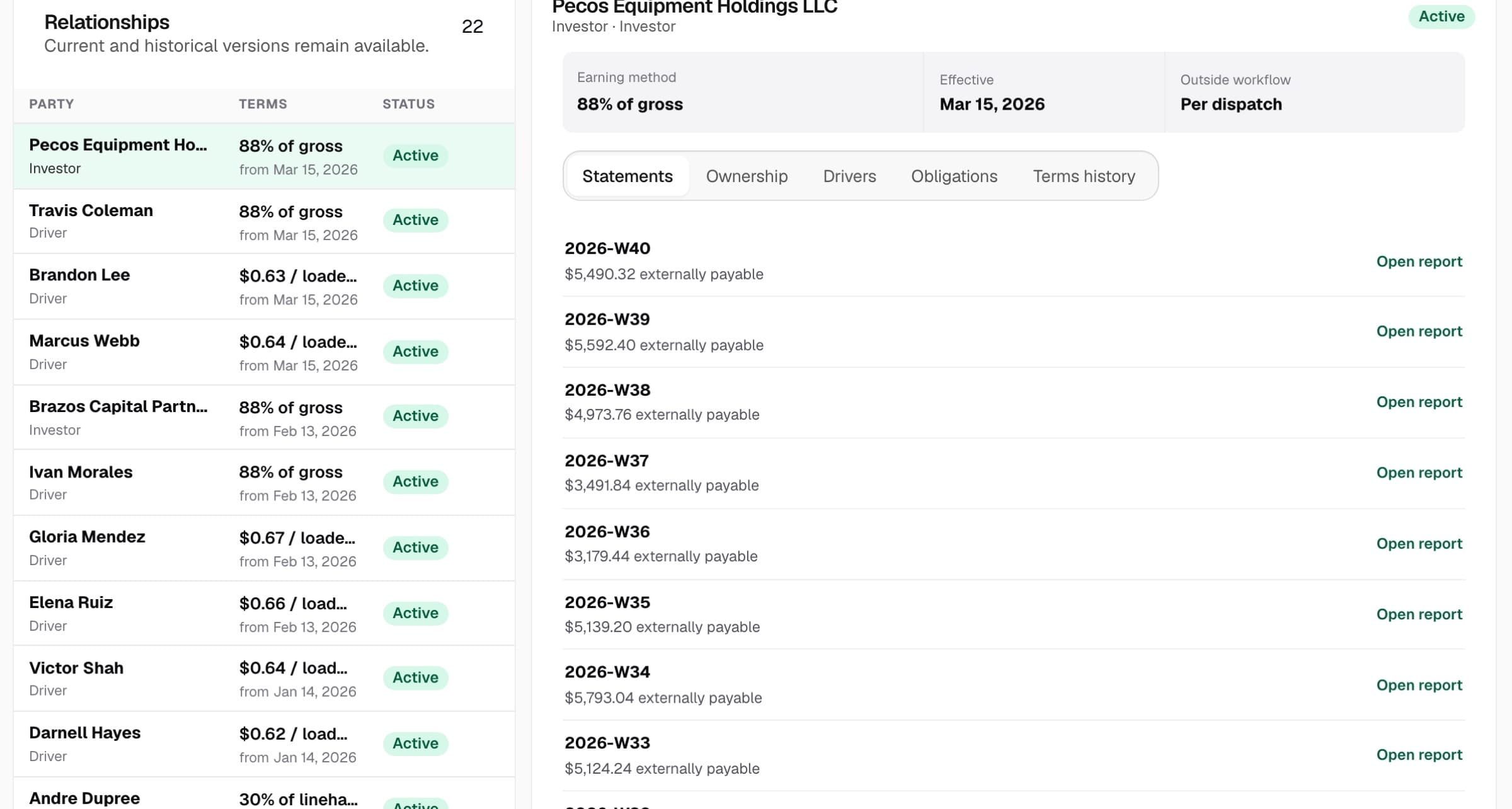Screen dimensions: 1512x809
Task: Open Elena Ruiz driver row
Action: tap(264, 613)
